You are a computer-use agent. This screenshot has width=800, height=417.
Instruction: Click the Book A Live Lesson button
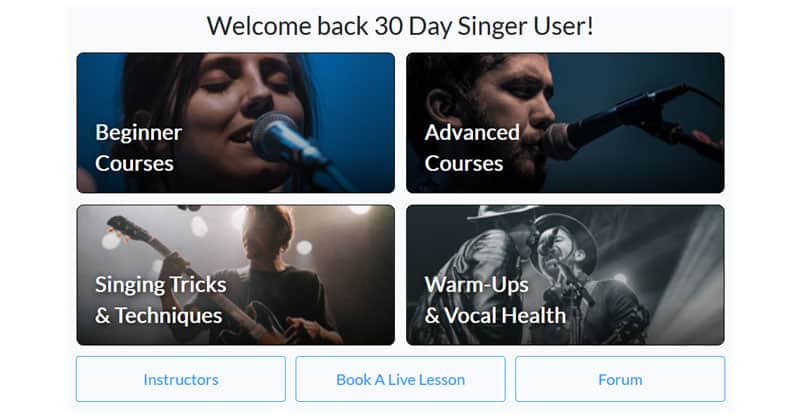click(400, 379)
